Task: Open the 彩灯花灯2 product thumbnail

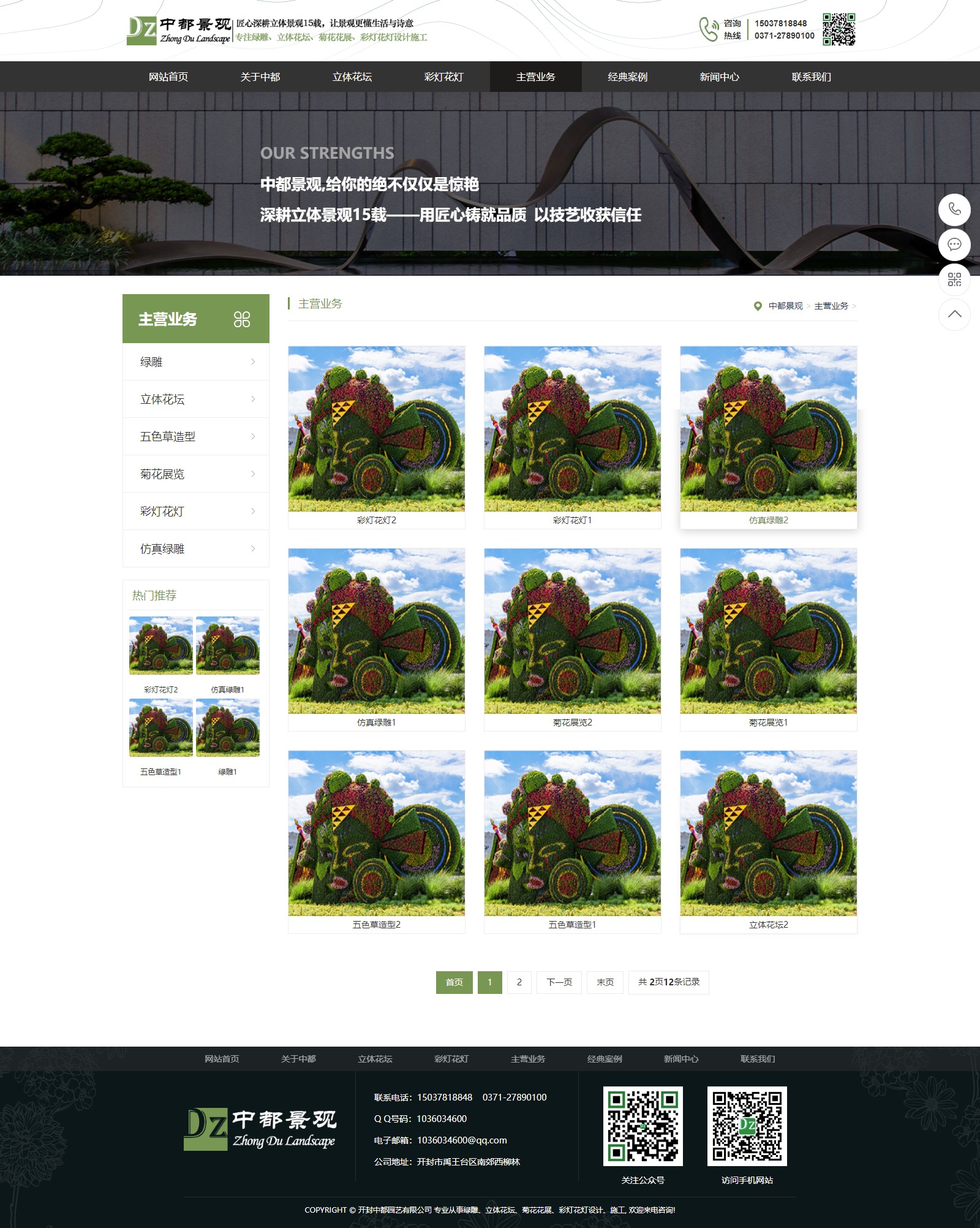Action: pos(376,429)
